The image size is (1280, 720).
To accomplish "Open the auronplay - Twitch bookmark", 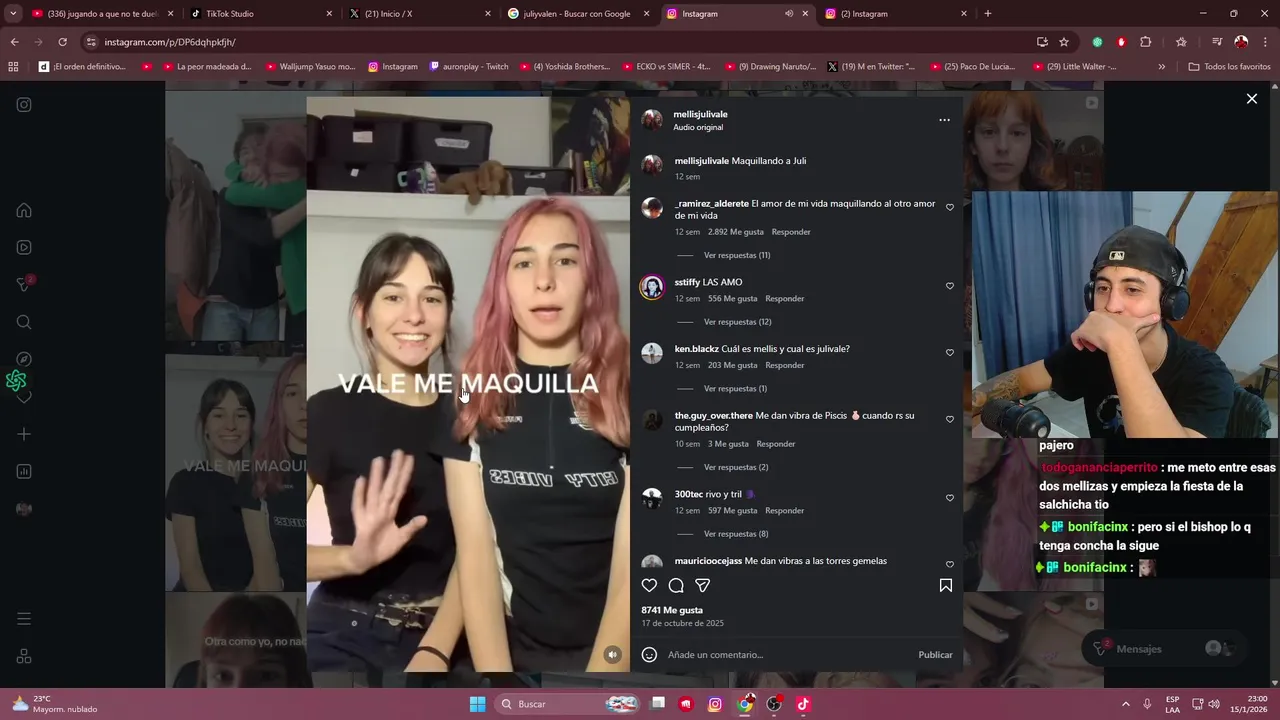I will coord(469,67).
